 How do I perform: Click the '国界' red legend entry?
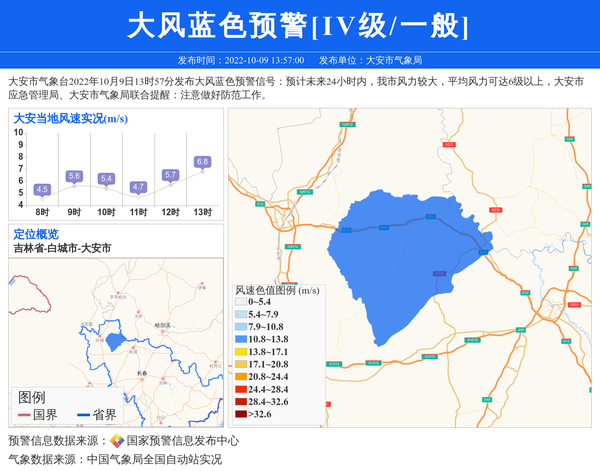38,415
